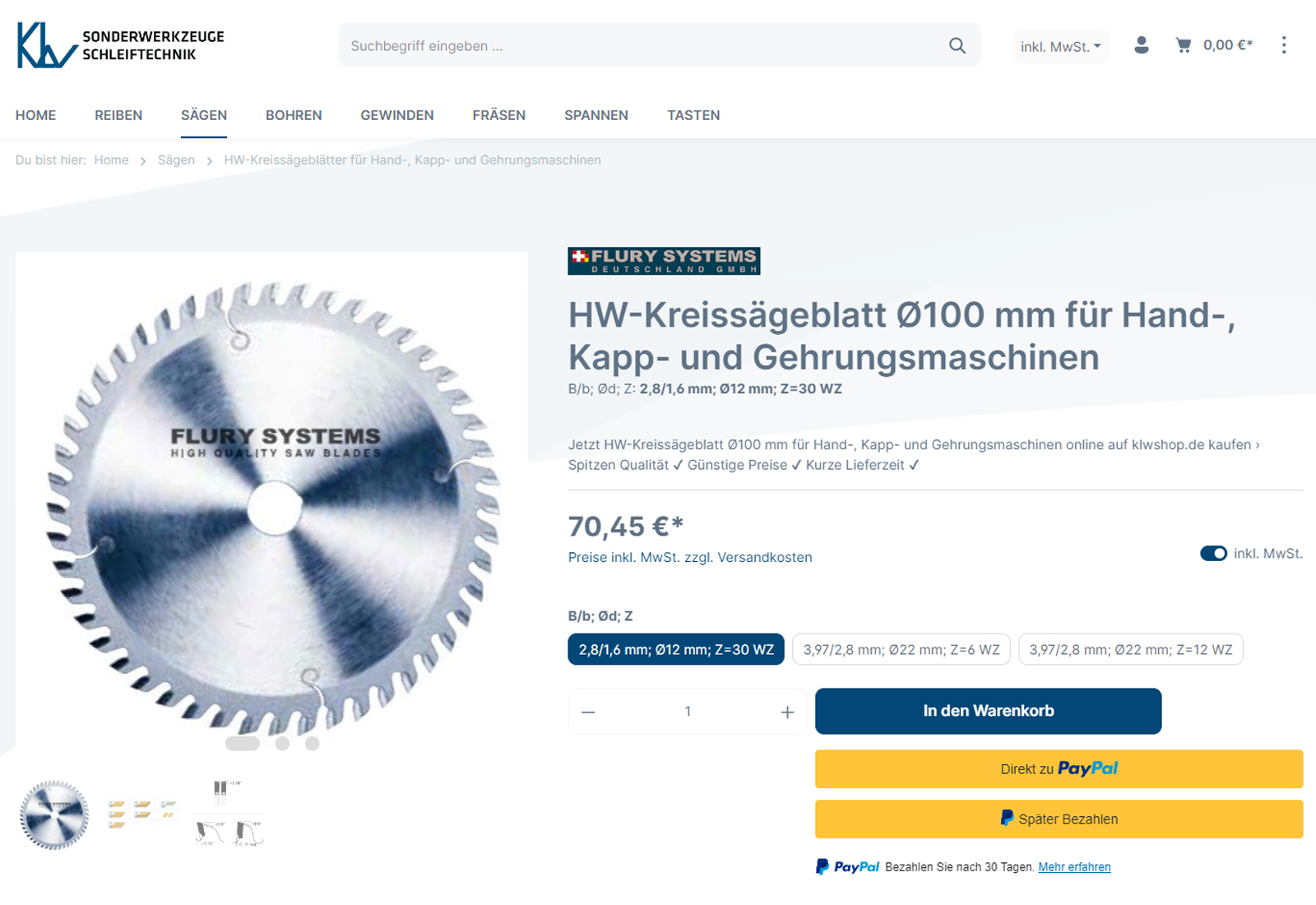This screenshot has width=1316, height=905.
Task: Select variant 3,97/2,8 mm Z=6 WZ
Action: click(901, 649)
